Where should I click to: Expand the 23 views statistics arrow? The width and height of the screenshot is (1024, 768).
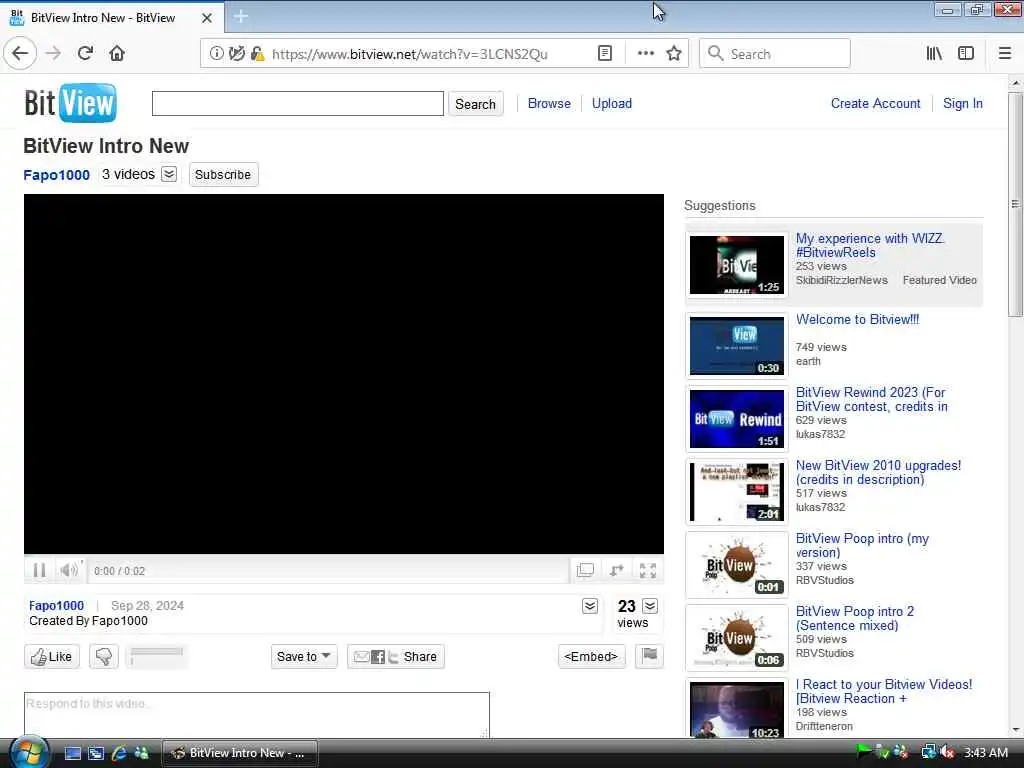pyautogui.click(x=650, y=606)
